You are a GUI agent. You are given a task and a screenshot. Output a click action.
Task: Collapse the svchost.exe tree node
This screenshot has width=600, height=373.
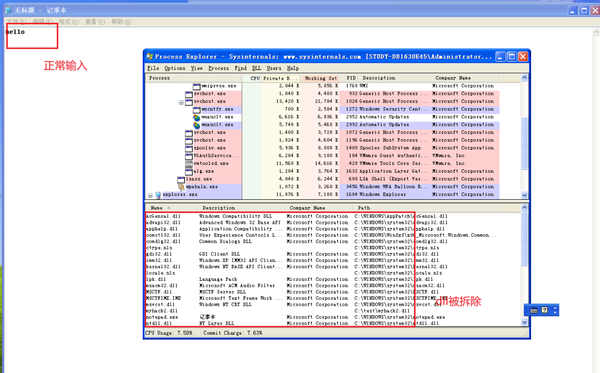pyautogui.click(x=181, y=102)
